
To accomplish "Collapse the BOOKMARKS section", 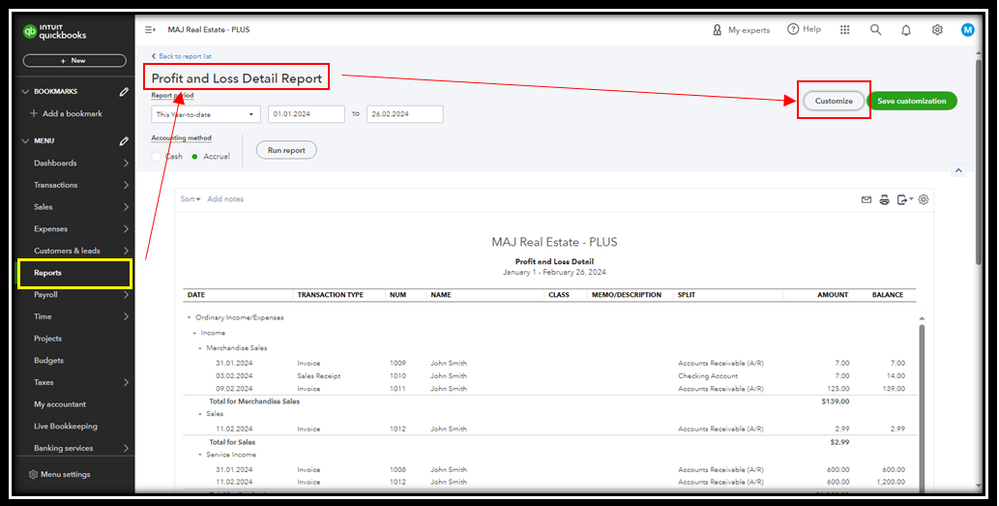I will pyautogui.click(x=25, y=92).
